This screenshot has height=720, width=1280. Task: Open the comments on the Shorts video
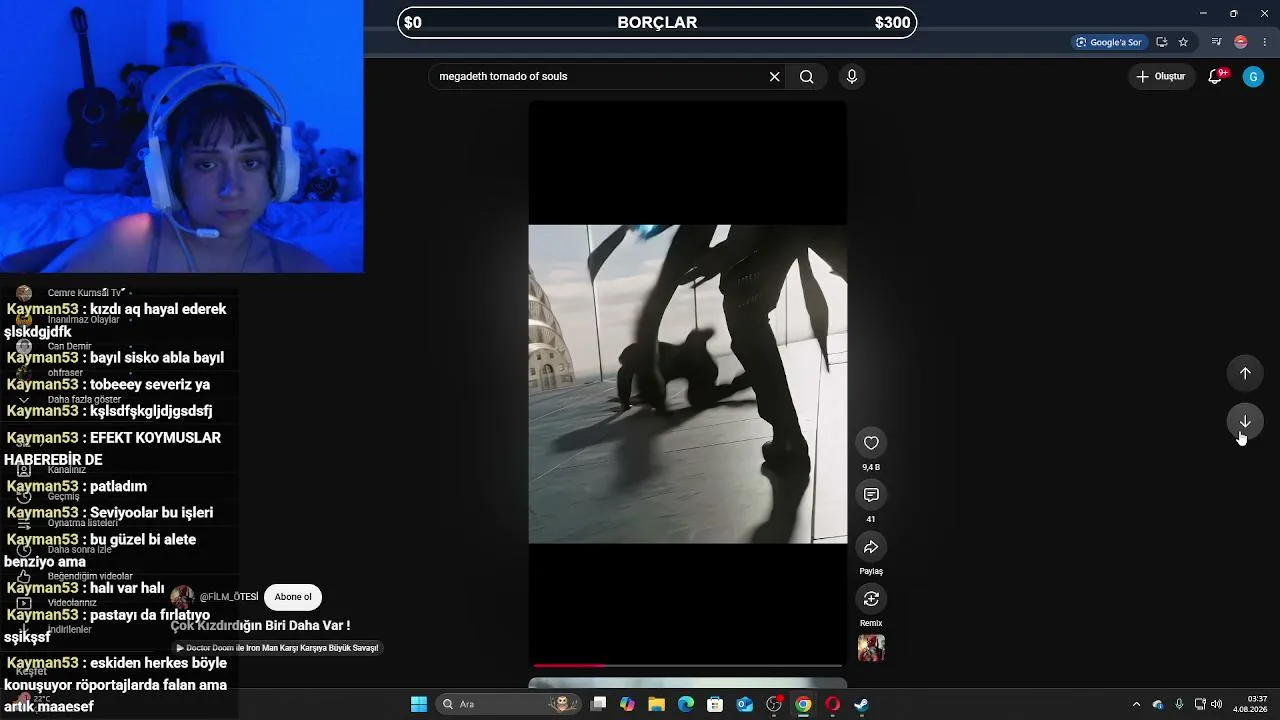click(871, 495)
